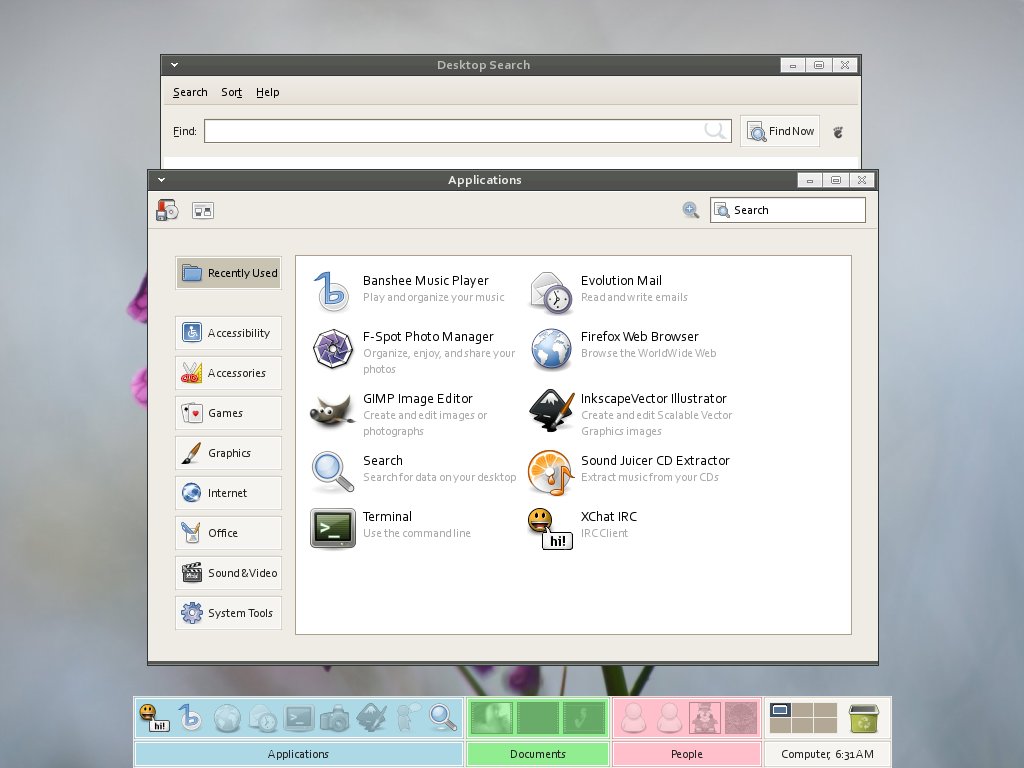Click the Find Now button
This screenshot has width=1024, height=768.
click(780, 131)
